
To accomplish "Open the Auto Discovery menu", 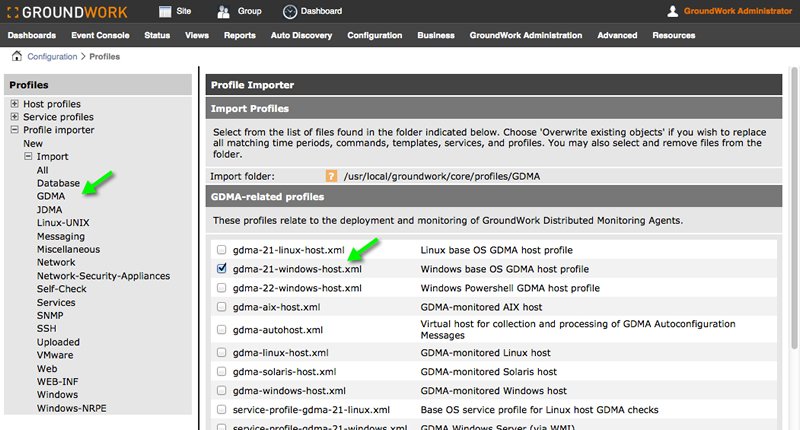I will coord(301,36).
